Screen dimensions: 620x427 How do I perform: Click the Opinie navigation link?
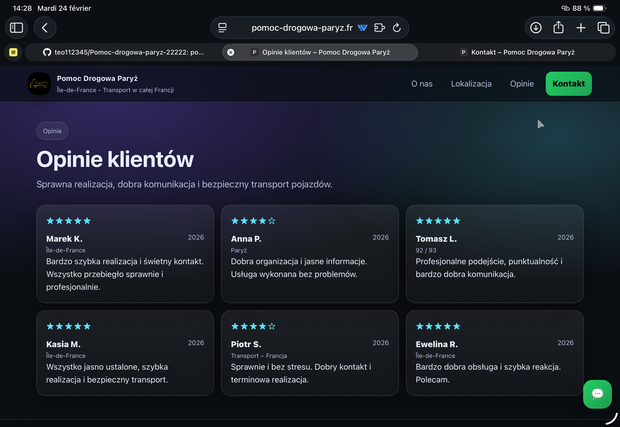click(x=522, y=84)
